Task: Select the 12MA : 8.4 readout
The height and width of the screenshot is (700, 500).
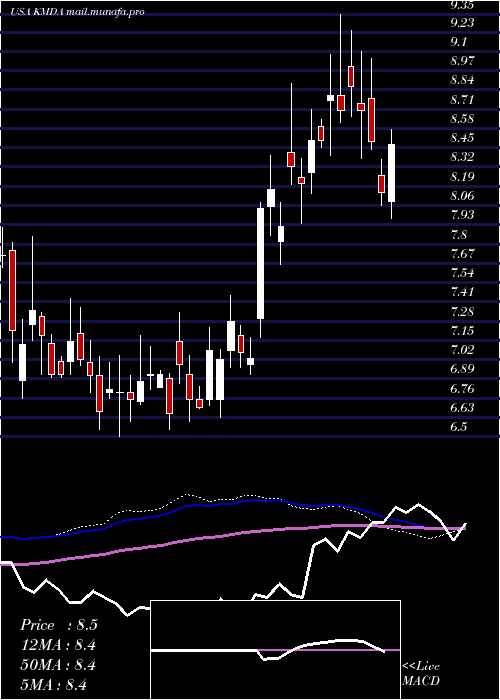Action: [58, 645]
